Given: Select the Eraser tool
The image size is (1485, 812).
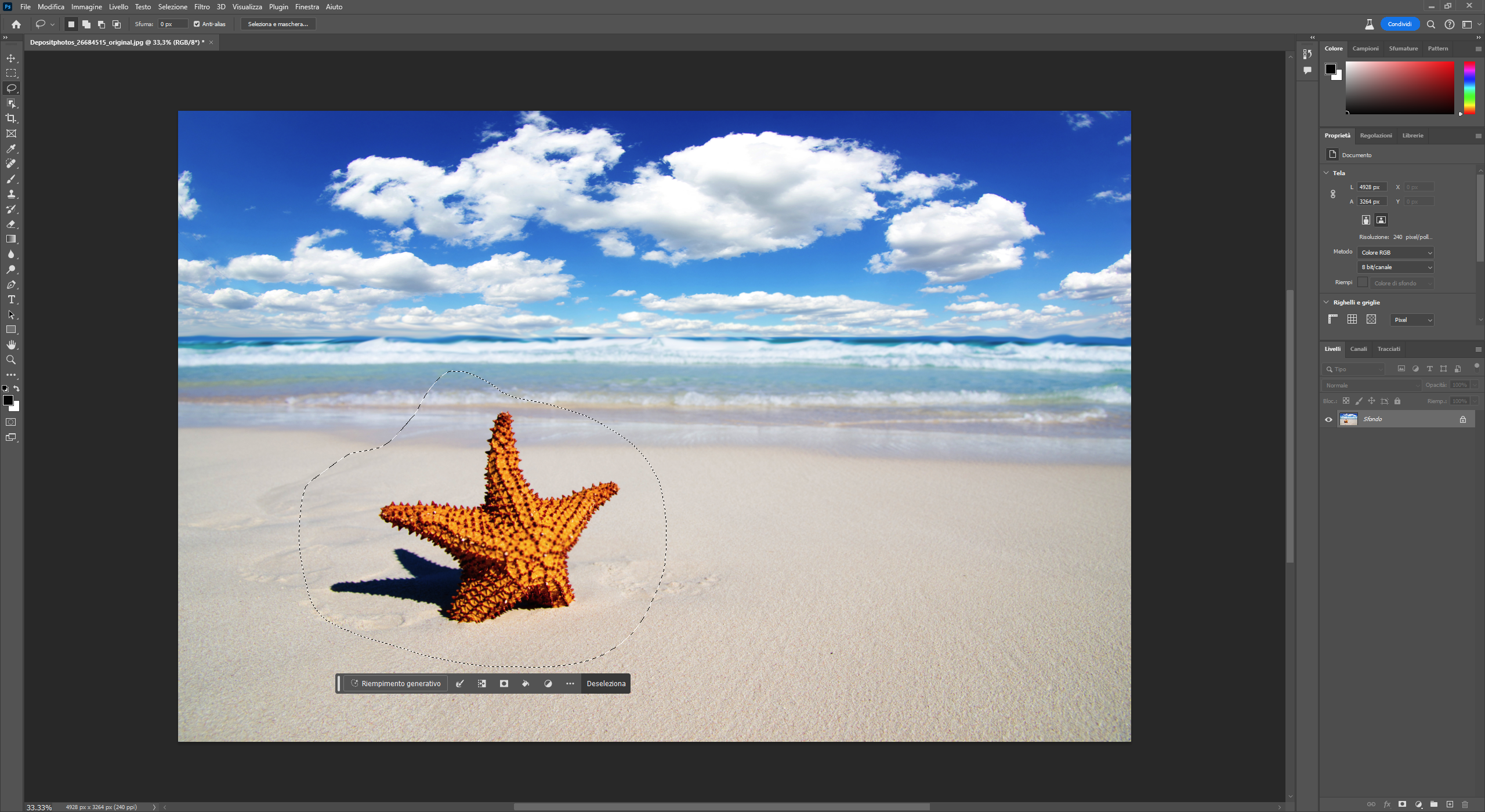Looking at the screenshot, I should pyautogui.click(x=11, y=224).
